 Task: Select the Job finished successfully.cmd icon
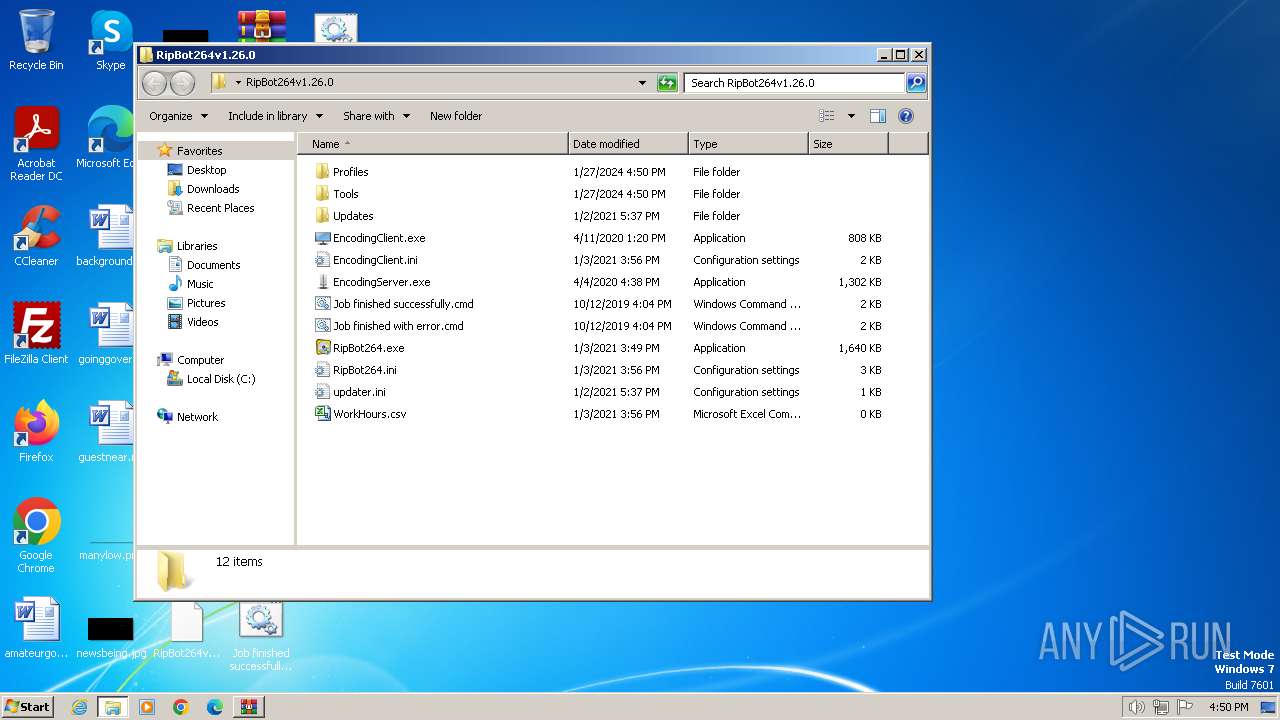[322, 304]
